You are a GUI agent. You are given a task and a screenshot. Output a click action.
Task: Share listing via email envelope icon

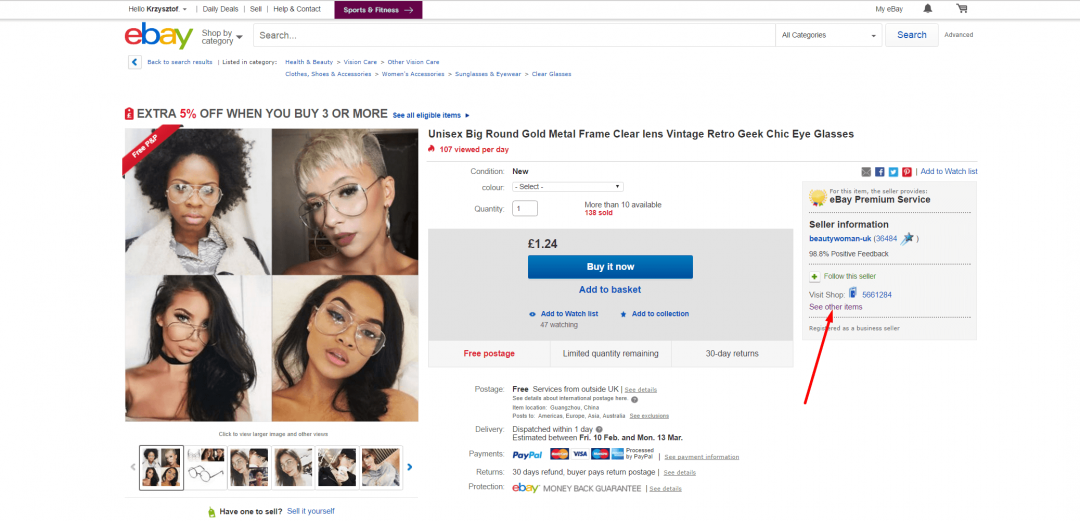[x=866, y=172]
